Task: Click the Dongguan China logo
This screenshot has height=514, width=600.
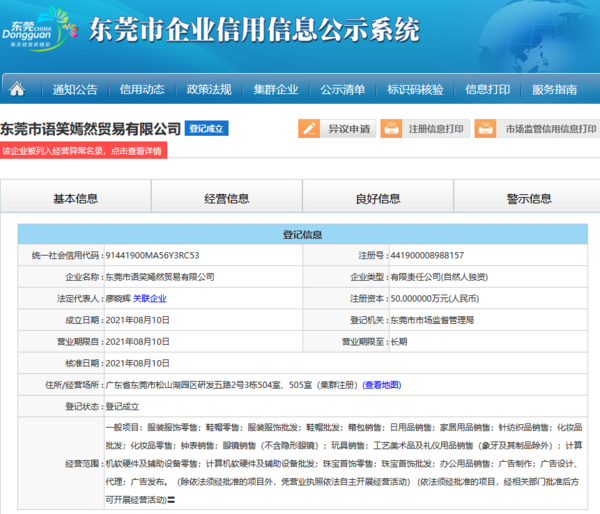Action: pos(40,29)
